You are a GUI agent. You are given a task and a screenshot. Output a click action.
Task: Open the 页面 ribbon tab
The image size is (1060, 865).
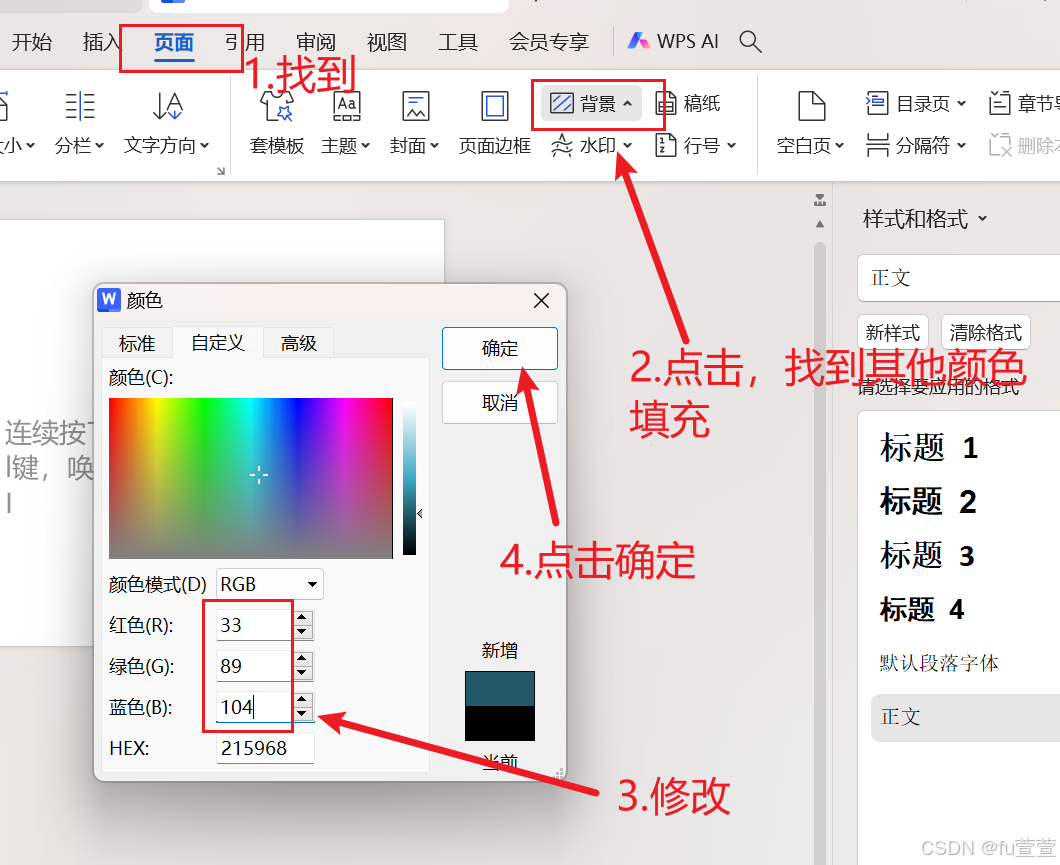[x=174, y=43]
